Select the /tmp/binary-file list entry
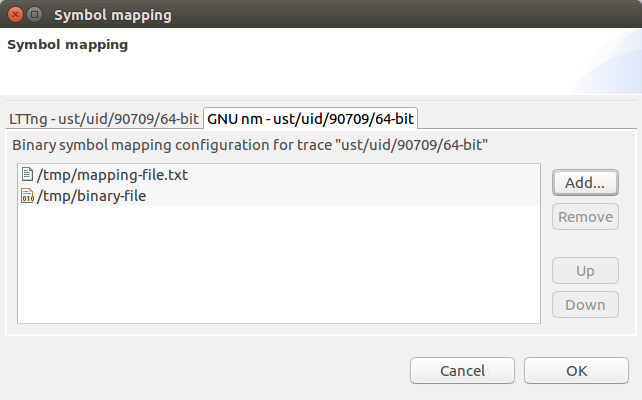Screen dimensions: 642x400 coord(91,196)
